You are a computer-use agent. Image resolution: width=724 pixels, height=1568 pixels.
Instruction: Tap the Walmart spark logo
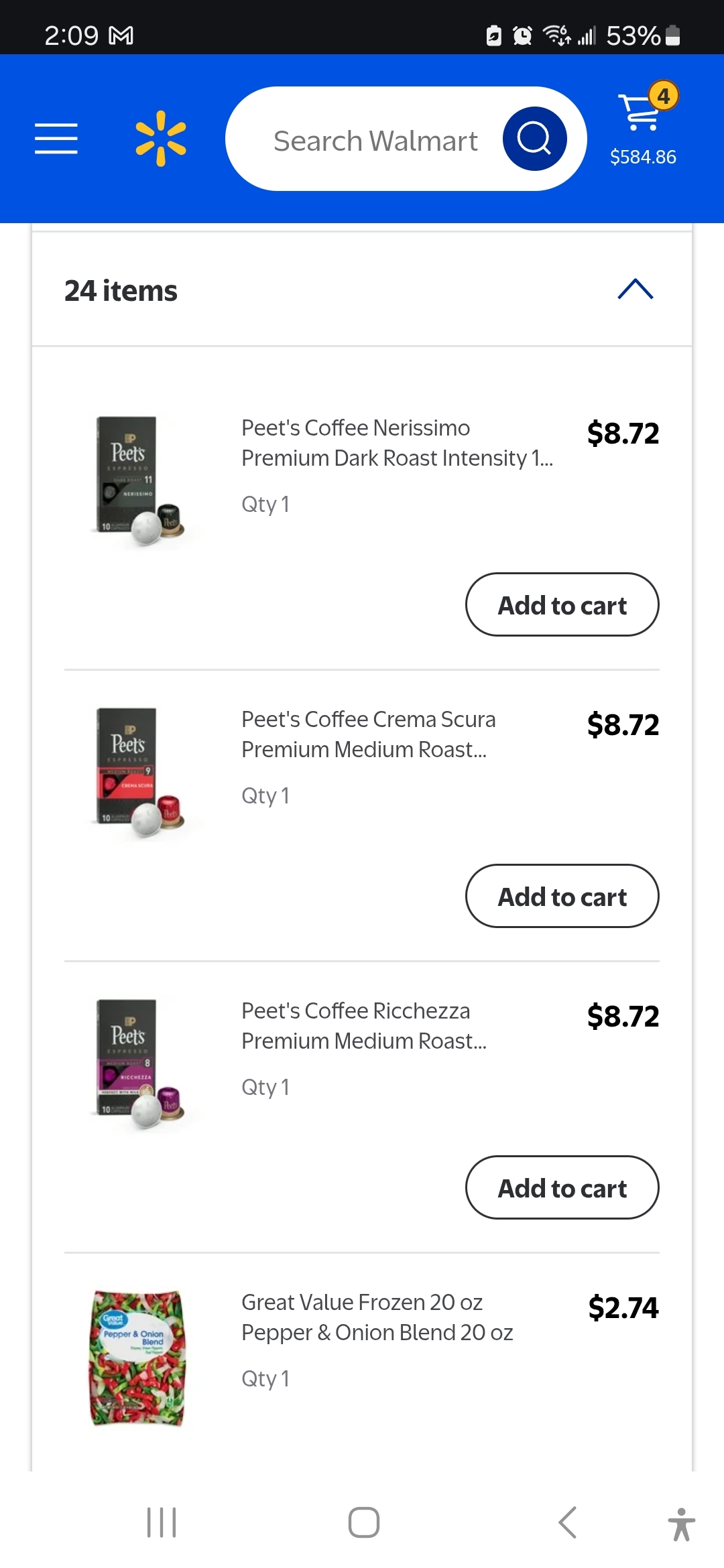(161, 139)
